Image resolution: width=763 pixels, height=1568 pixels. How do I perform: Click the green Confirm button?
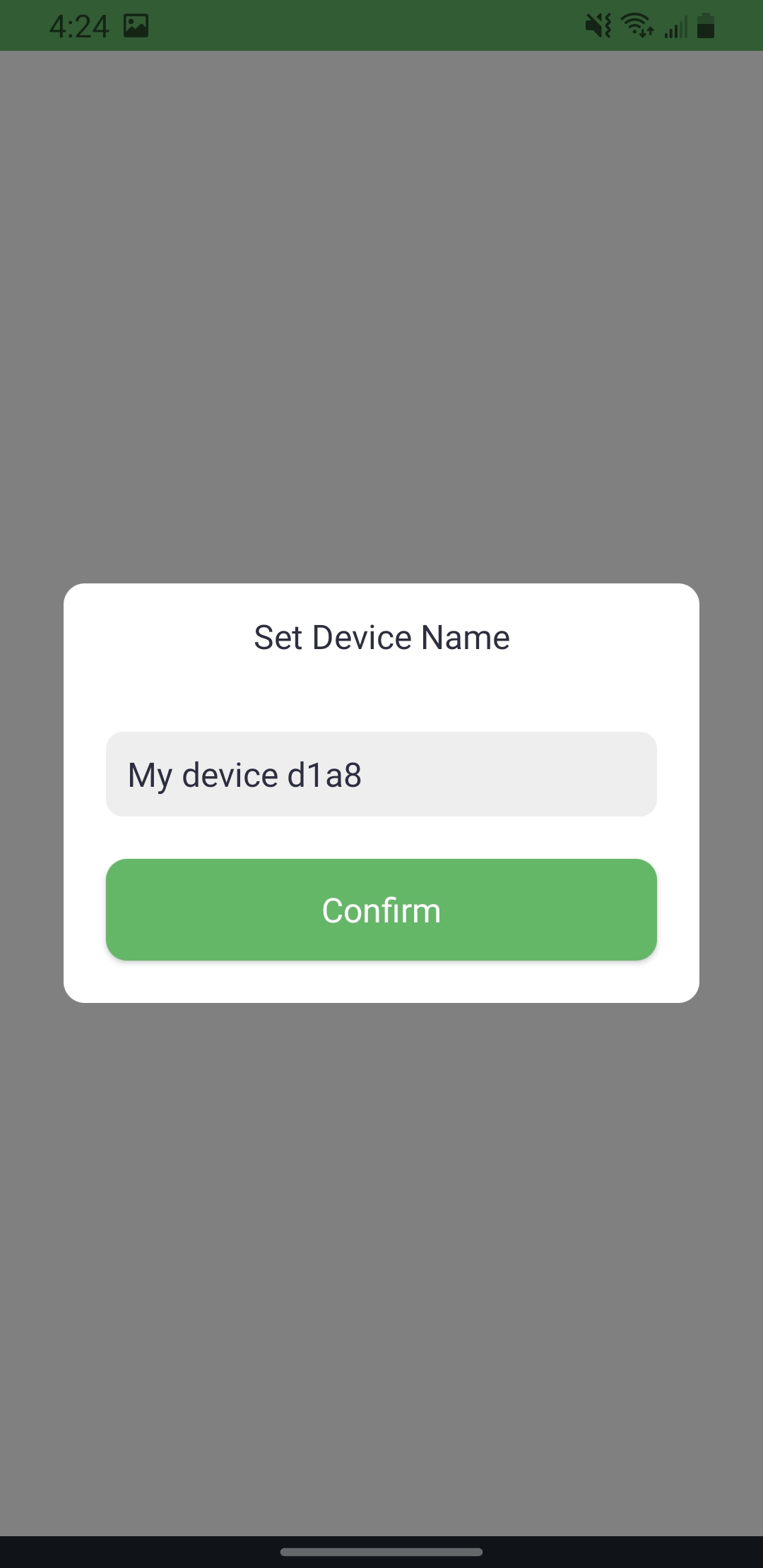click(381, 910)
